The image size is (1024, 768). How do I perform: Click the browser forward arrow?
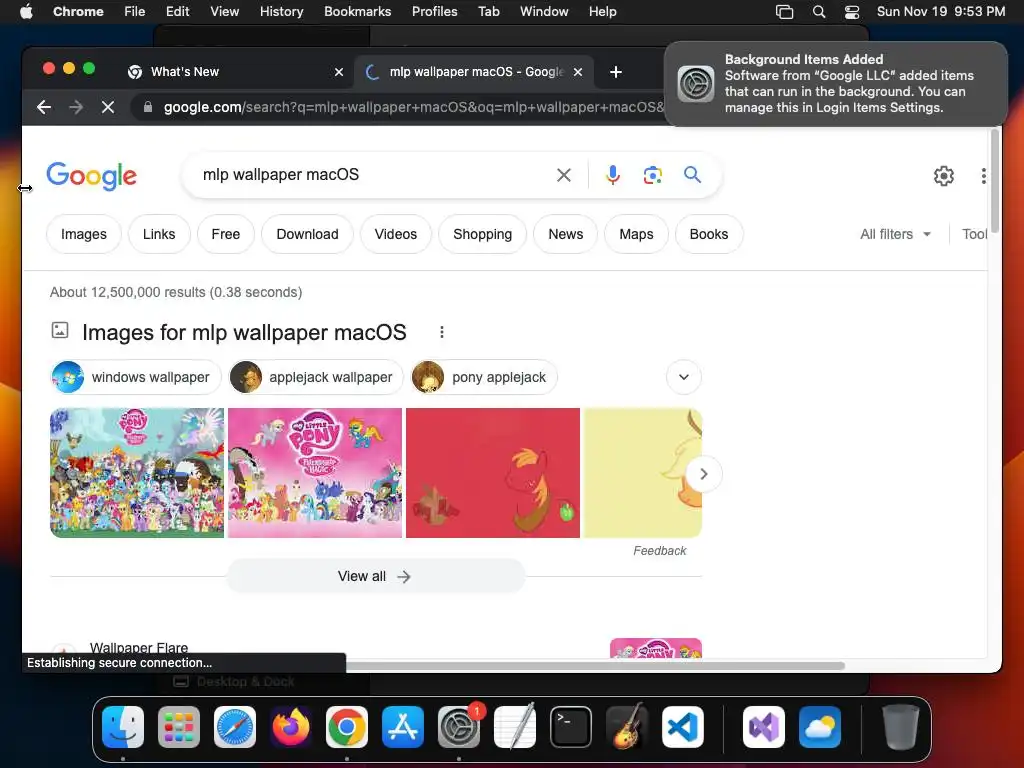point(76,107)
